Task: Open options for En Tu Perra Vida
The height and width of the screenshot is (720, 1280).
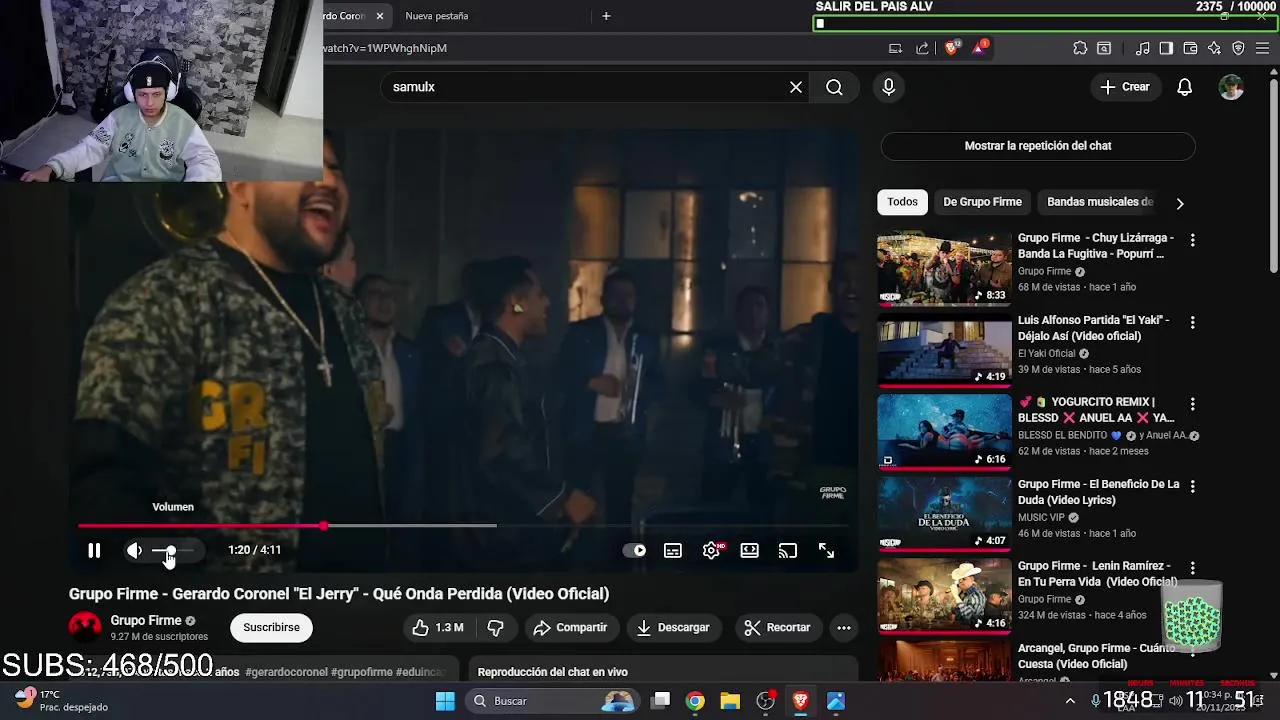Action: click(1192, 568)
